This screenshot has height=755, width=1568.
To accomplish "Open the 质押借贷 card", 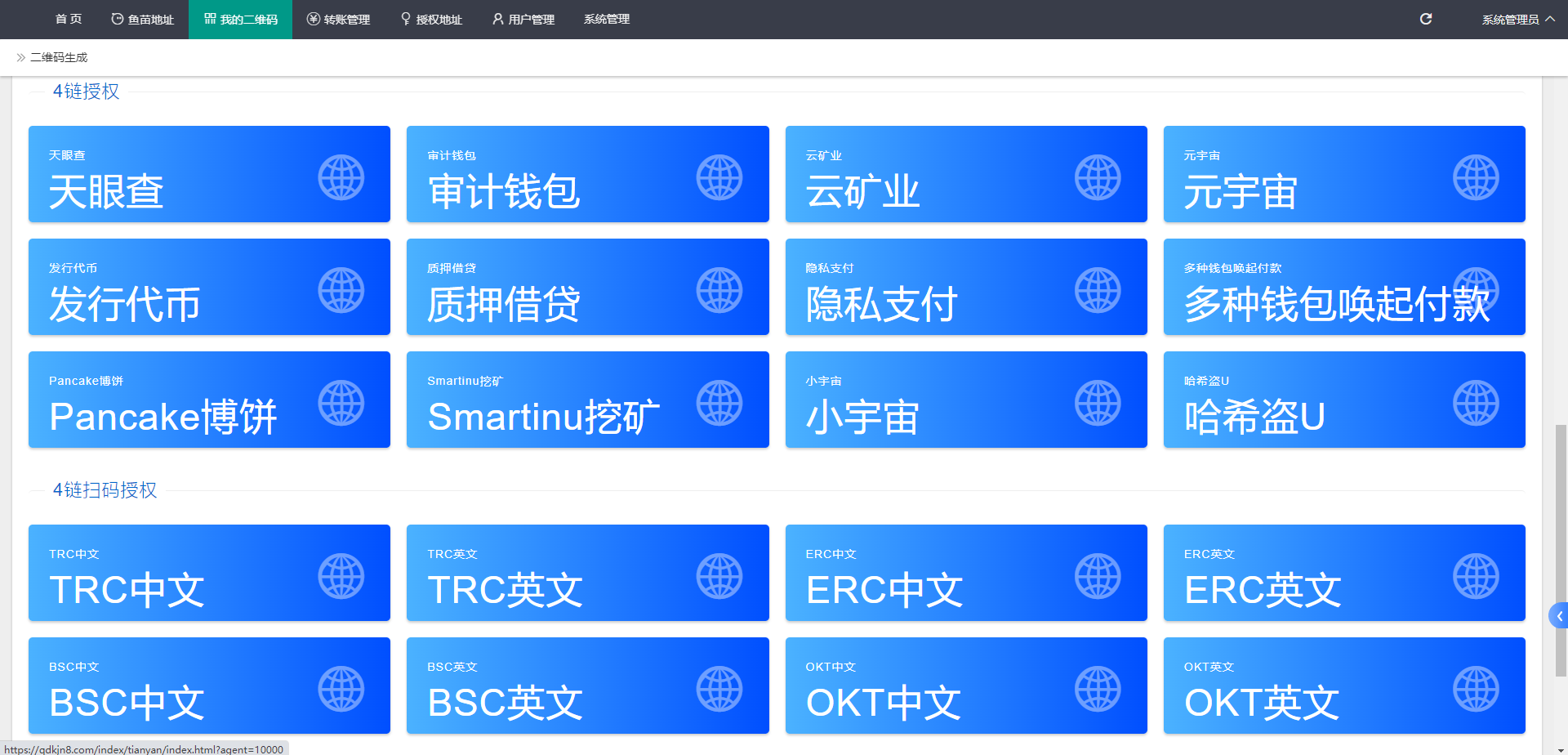I will point(587,287).
